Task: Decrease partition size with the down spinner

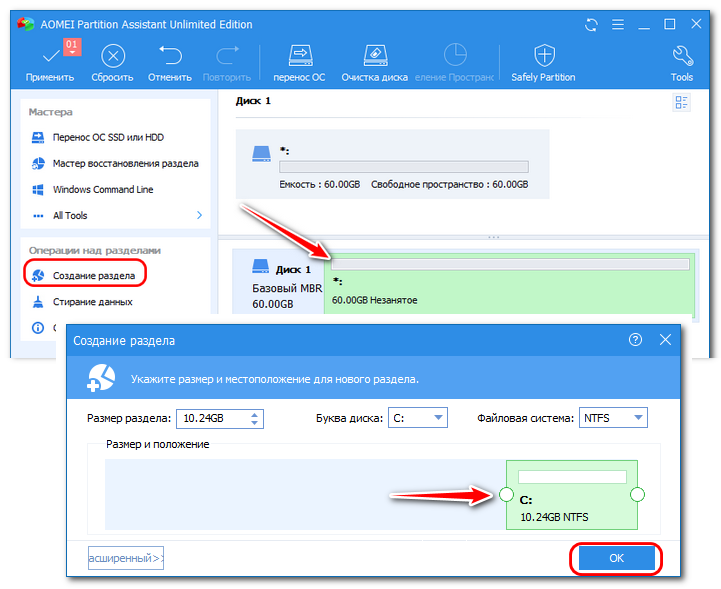Action: click(255, 423)
